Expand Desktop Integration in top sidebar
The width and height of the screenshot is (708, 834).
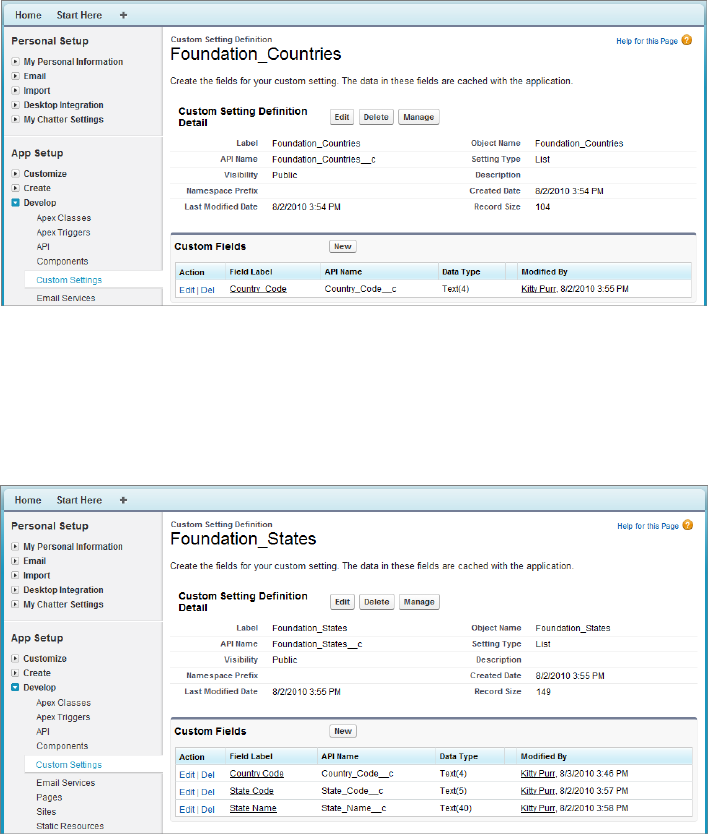[x=15, y=105]
